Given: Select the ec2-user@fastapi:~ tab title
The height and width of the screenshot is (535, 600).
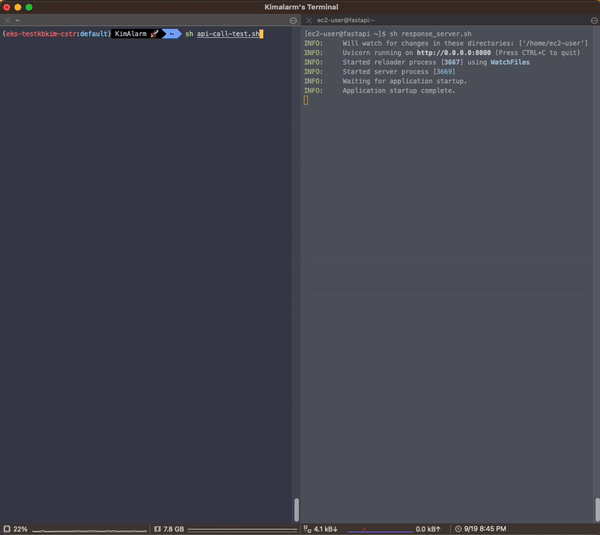Looking at the screenshot, I should (346, 20).
